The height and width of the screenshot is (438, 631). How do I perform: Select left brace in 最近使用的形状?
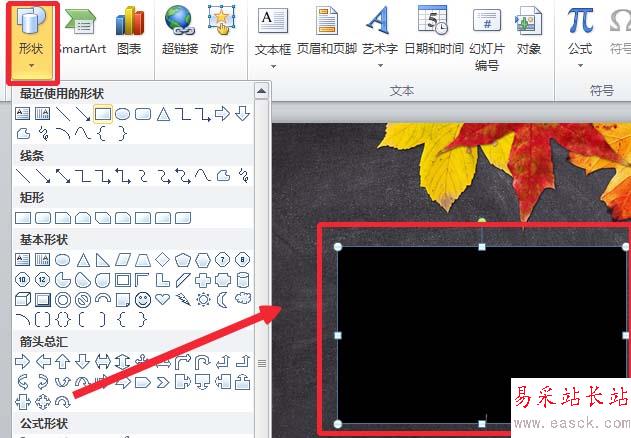pyautogui.click(x=102, y=134)
